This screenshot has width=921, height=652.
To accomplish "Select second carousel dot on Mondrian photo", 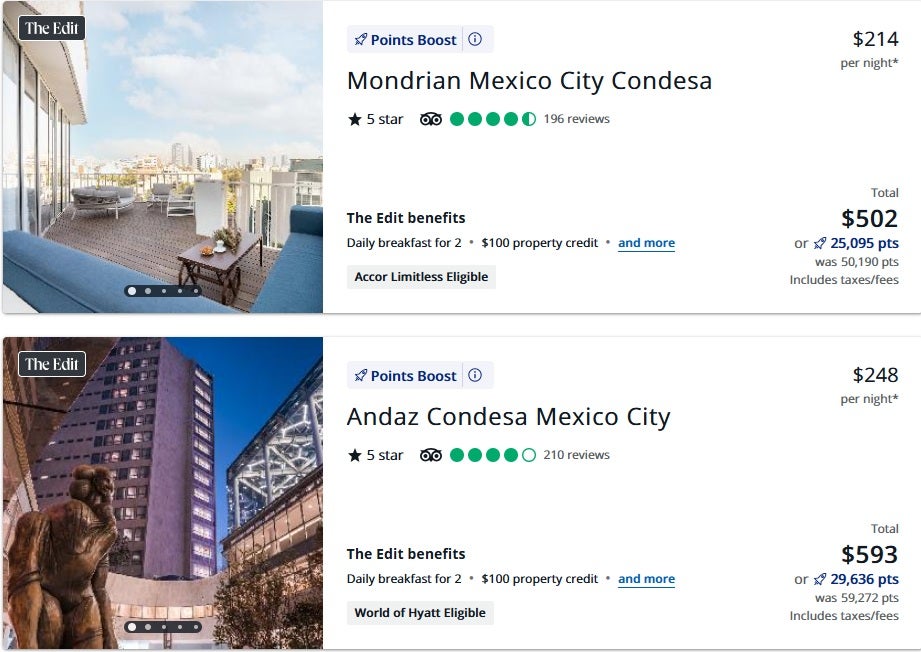I will 148,291.
